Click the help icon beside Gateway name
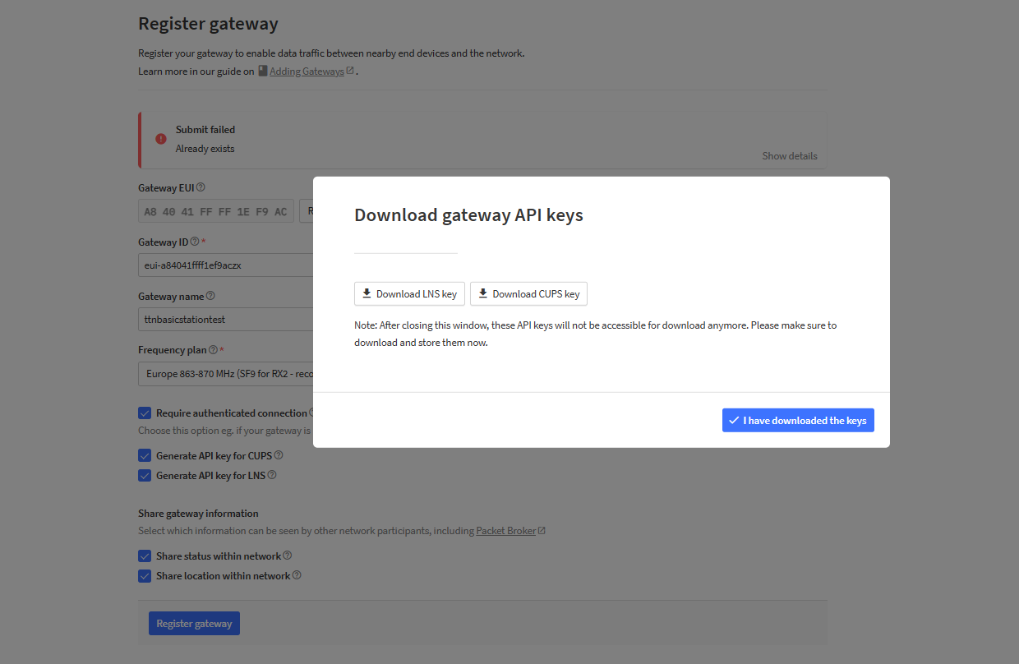1019x664 pixels. 210,296
